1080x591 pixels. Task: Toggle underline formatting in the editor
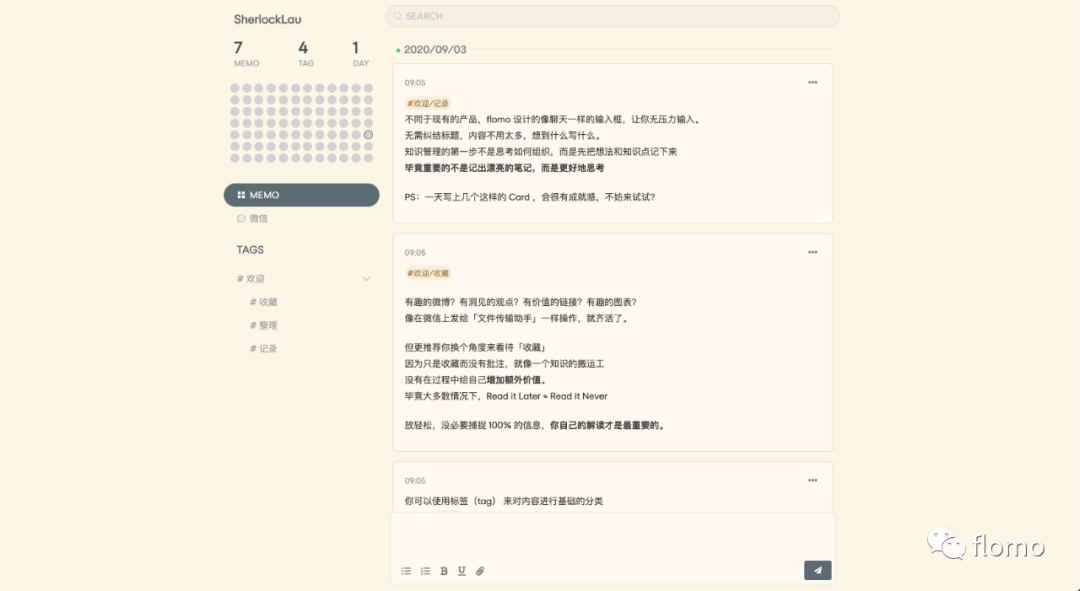(x=461, y=571)
